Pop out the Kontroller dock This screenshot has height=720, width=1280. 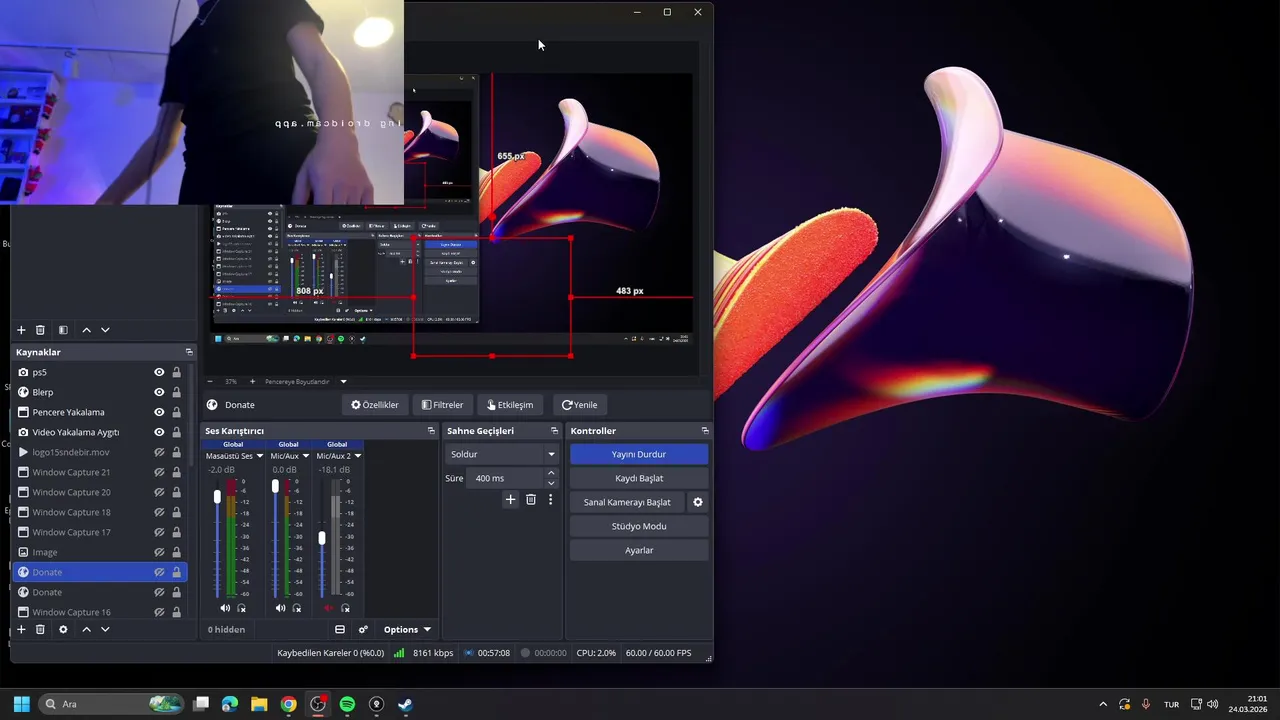pos(705,431)
